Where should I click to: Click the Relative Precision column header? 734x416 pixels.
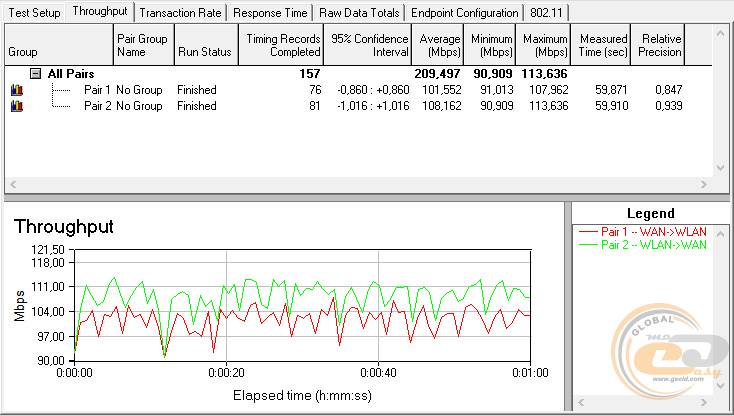[661, 45]
